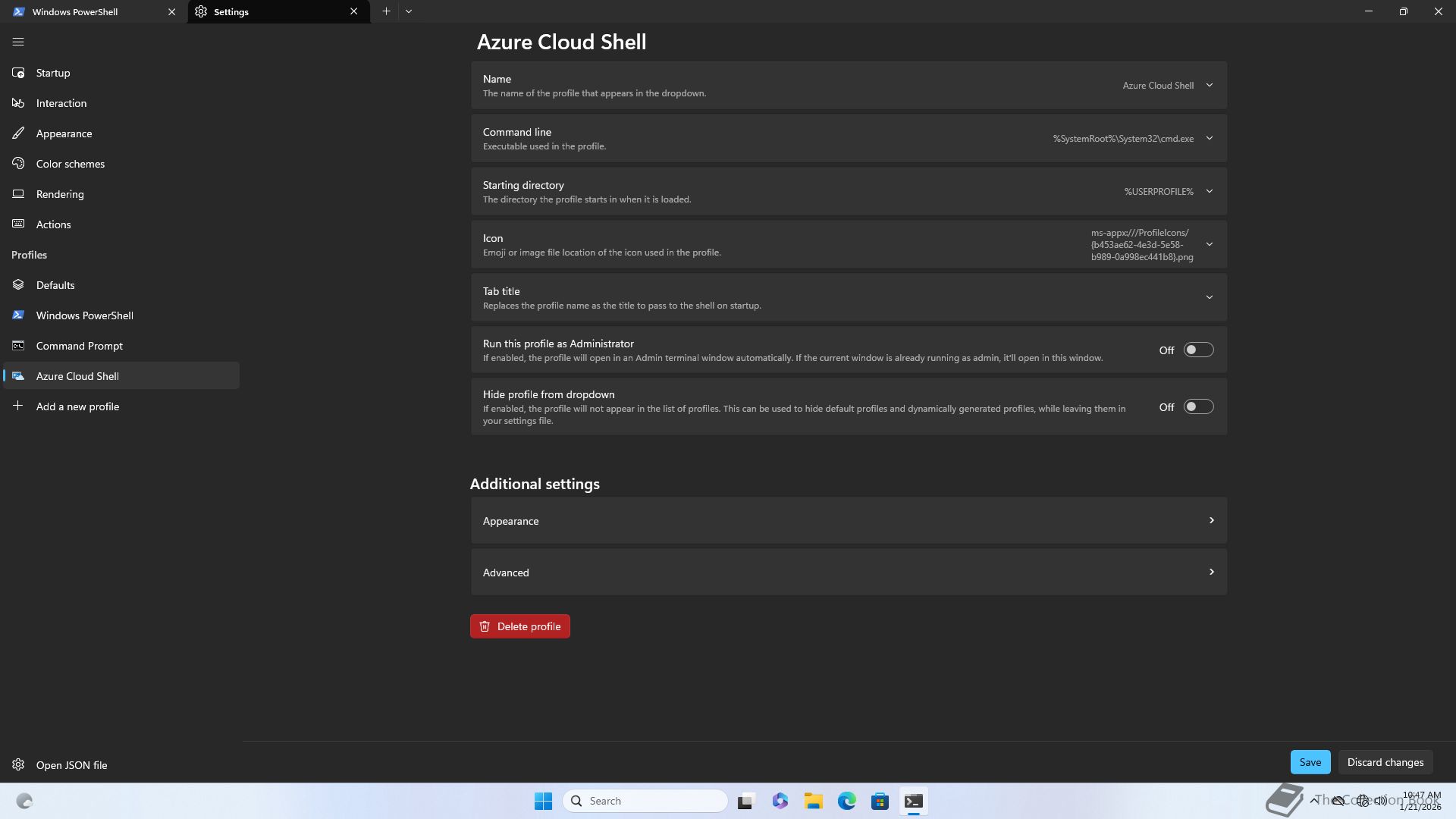Select the Windows PowerShell profile
Screen dimensions: 1456x819
[84, 315]
